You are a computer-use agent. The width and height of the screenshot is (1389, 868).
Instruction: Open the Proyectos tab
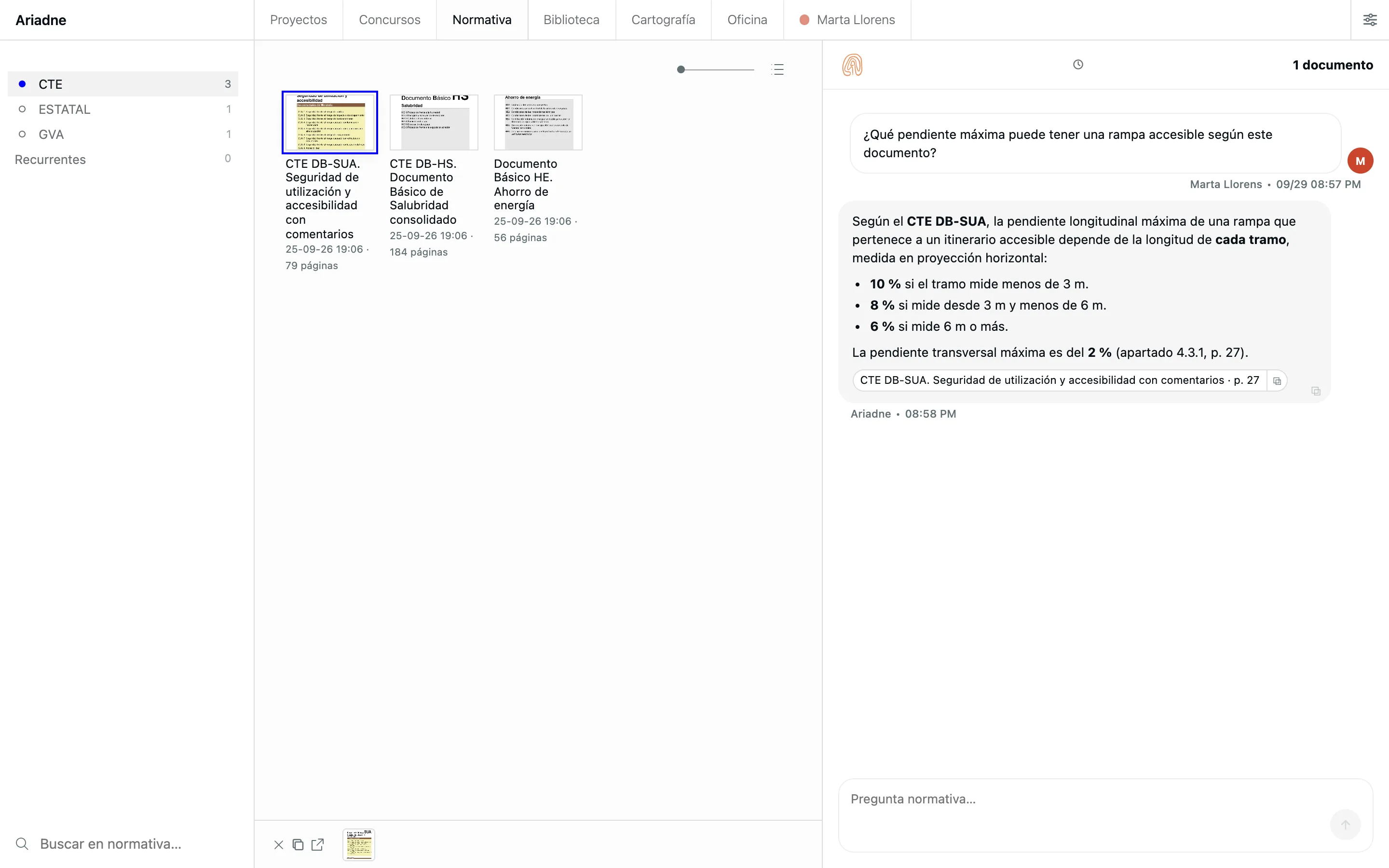point(299,20)
